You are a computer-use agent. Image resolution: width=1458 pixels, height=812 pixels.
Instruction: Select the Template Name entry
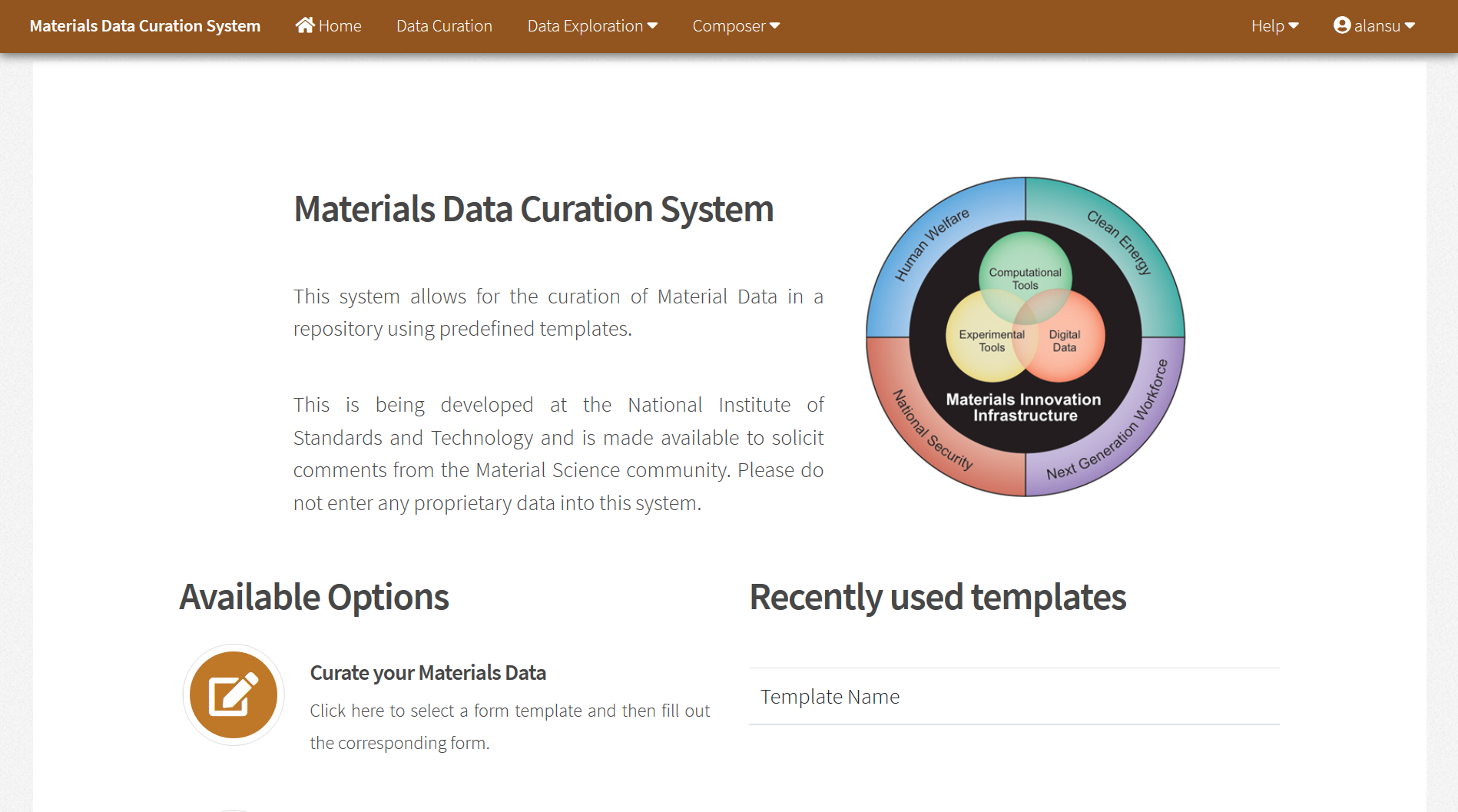pyautogui.click(x=830, y=696)
